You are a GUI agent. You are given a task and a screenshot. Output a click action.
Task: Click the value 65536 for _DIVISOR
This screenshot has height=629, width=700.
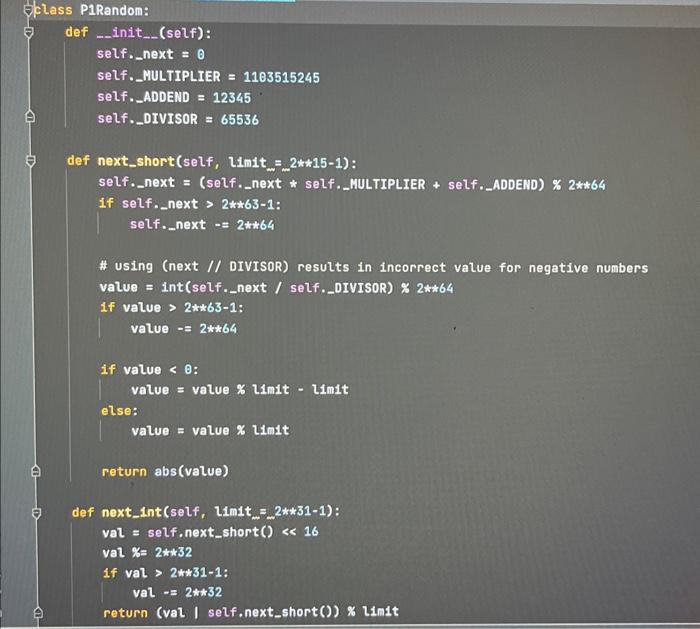pos(240,120)
